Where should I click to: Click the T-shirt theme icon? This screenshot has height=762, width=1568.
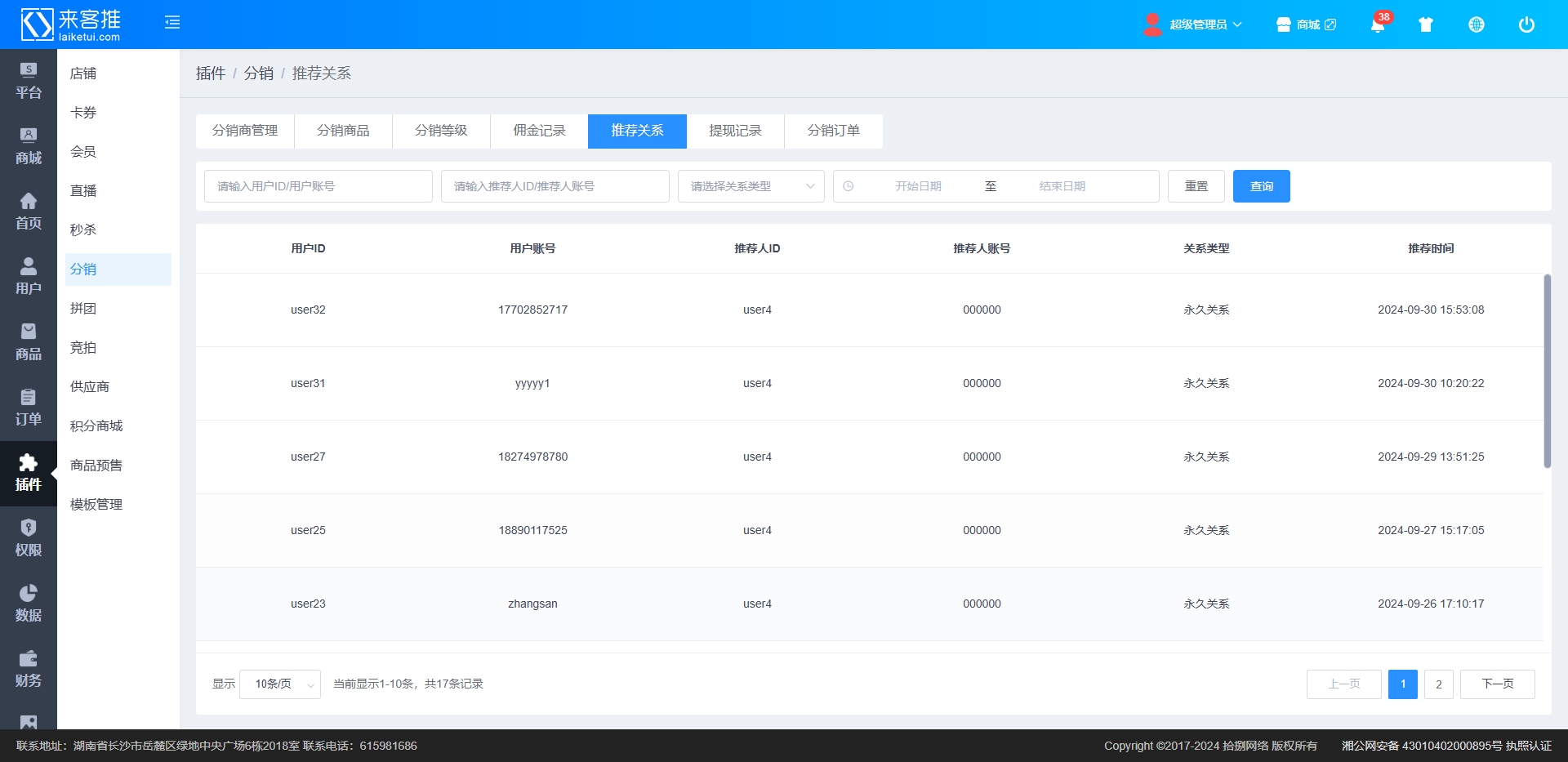pos(1426,25)
